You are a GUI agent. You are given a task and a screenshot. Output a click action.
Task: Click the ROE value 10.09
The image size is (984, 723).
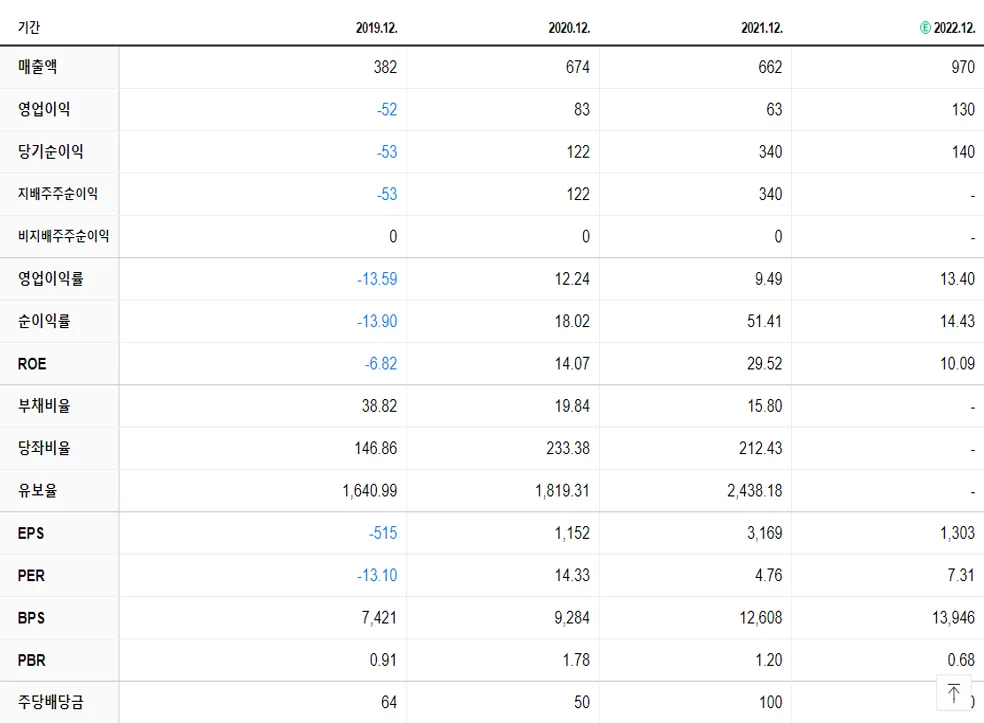pyautogui.click(x=958, y=363)
